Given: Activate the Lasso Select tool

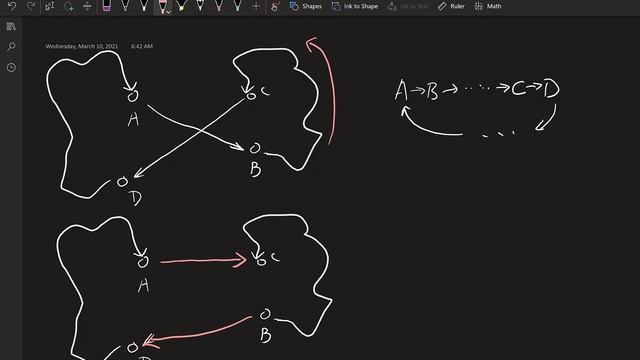Looking at the screenshot, I should coord(69,6).
